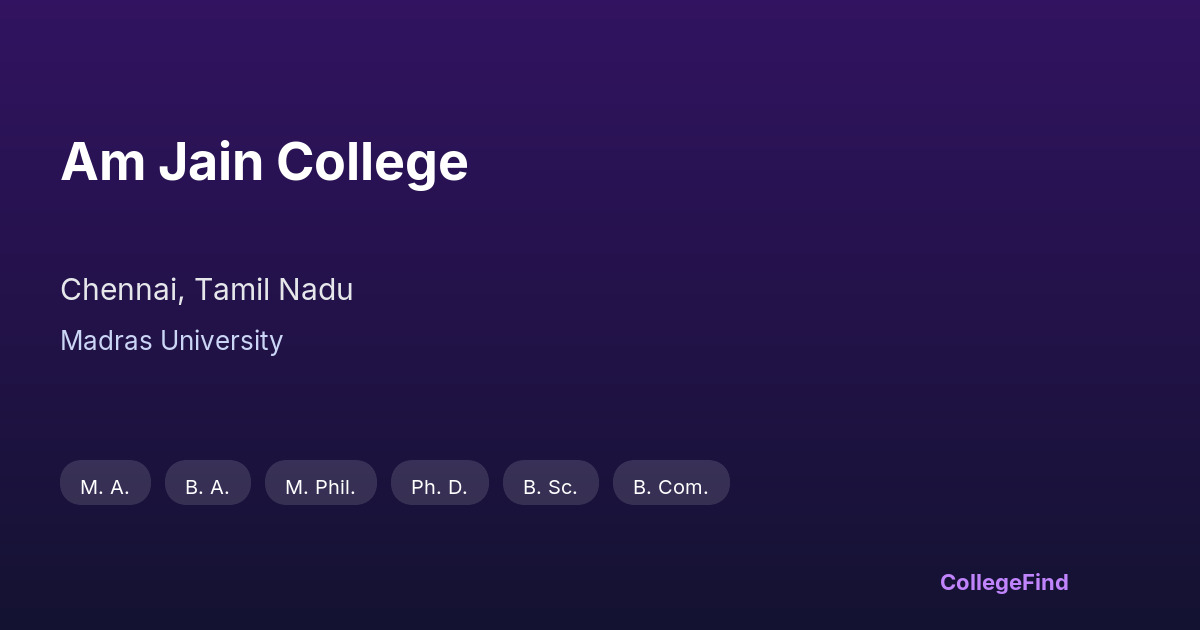Open the CollegeFind brand logo
The height and width of the screenshot is (630, 1200).
tap(1003, 582)
